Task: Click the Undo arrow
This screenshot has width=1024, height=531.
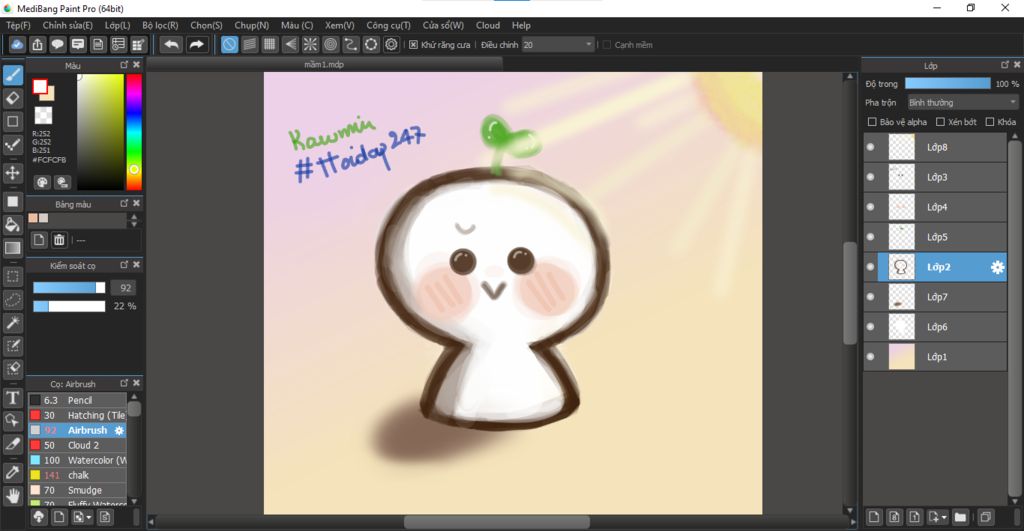Action: point(171,44)
